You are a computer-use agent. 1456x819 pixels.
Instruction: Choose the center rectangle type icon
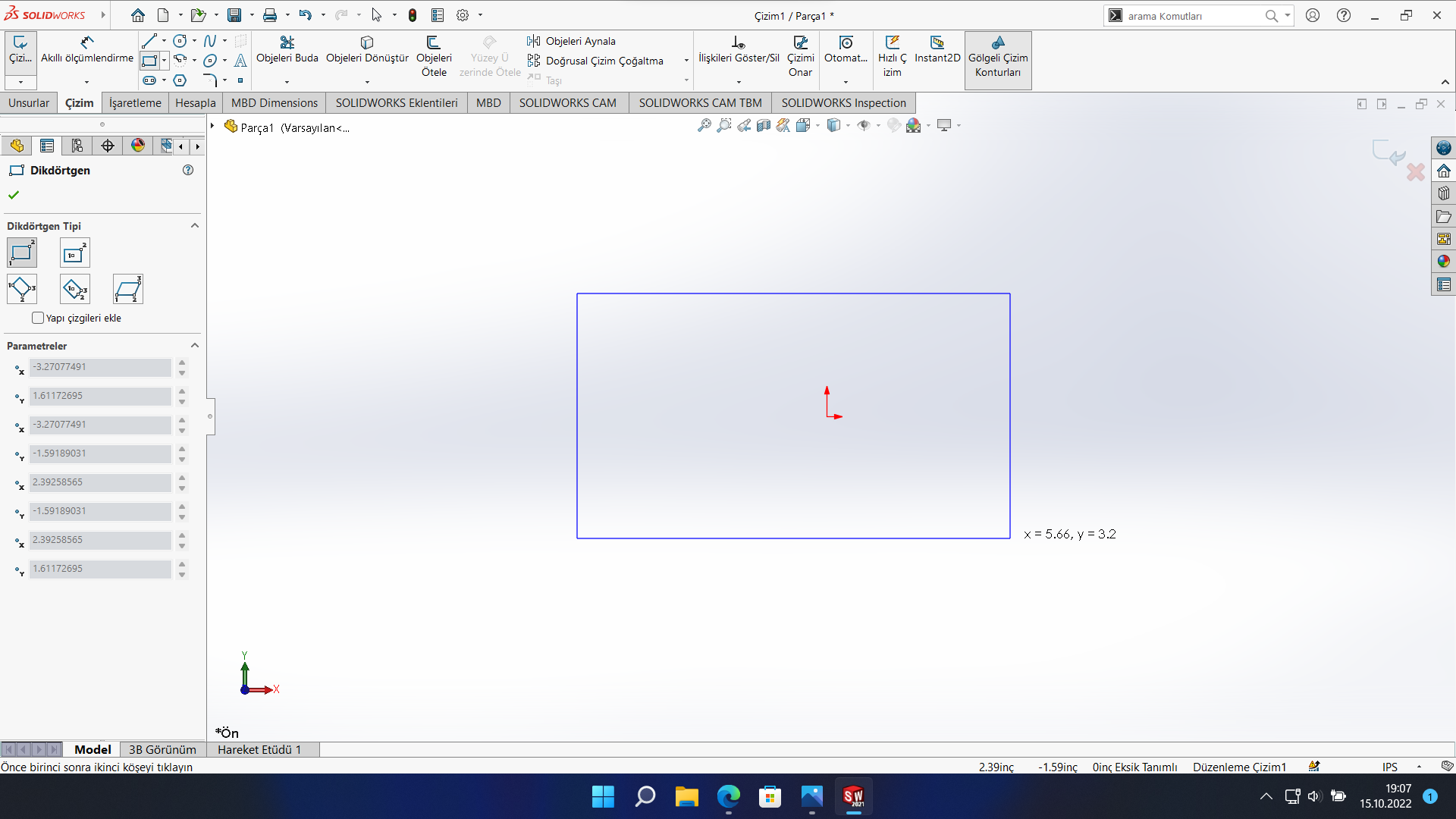tap(74, 253)
